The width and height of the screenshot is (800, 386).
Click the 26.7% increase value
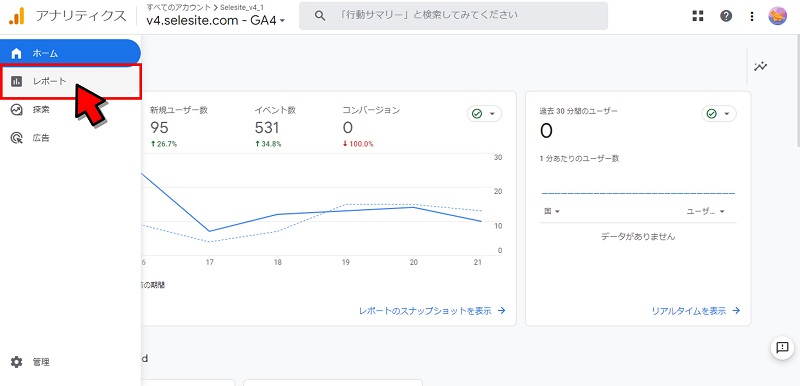[x=164, y=144]
